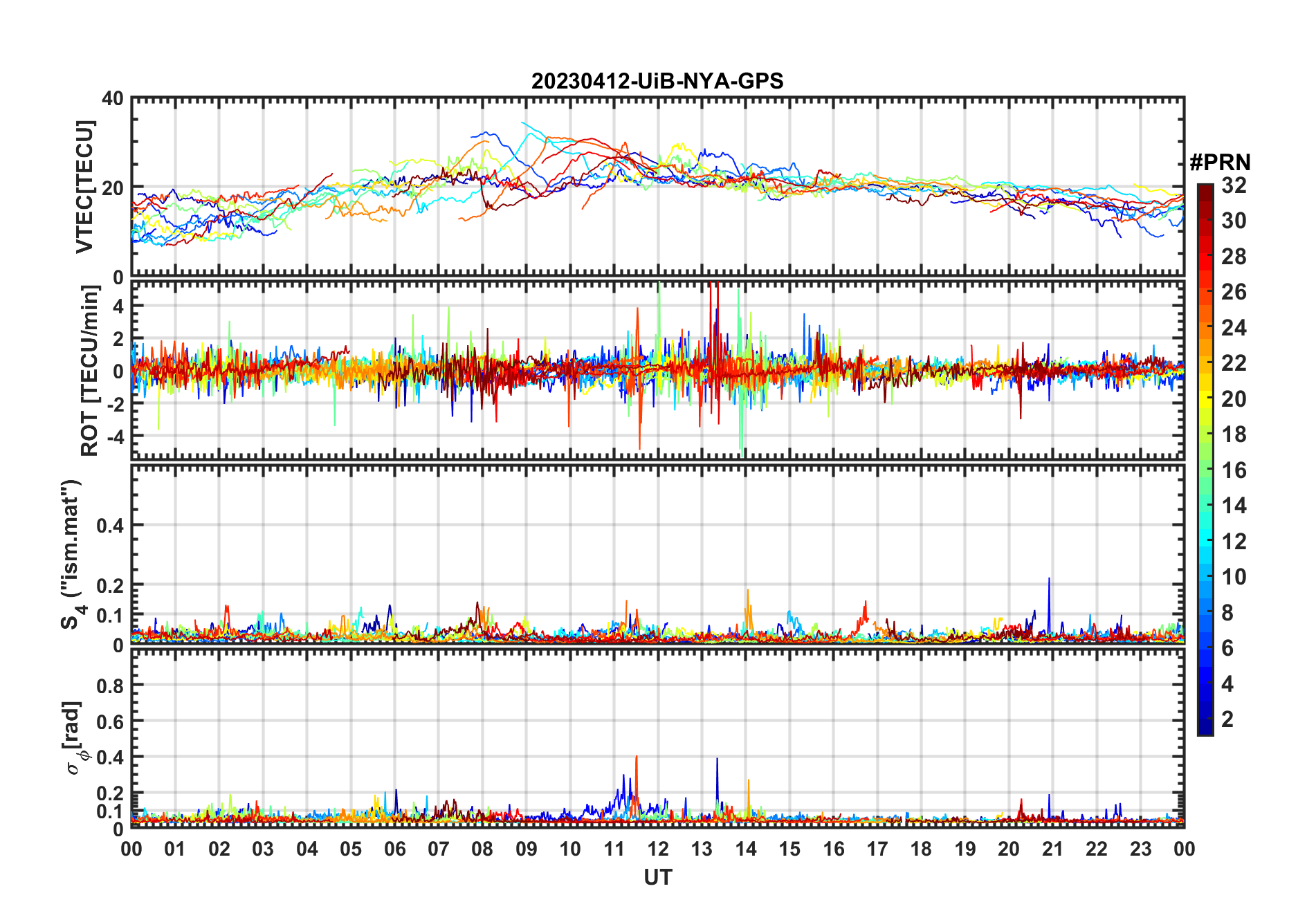Click UT axis tick label 19
The width and height of the screenshot is (1316, 920).
coord(965,849)
